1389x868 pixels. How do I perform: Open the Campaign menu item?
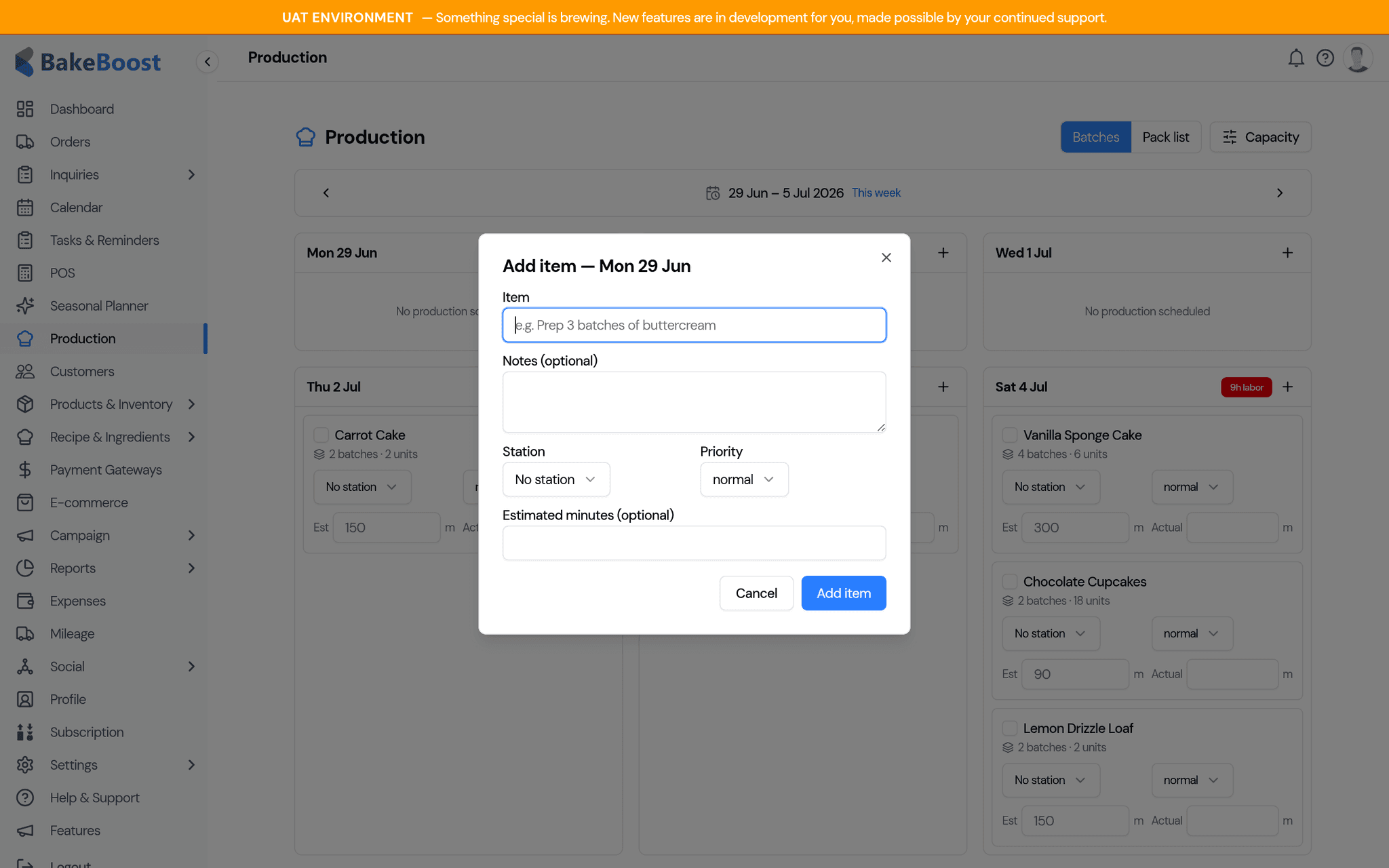[x=104, y=536]
